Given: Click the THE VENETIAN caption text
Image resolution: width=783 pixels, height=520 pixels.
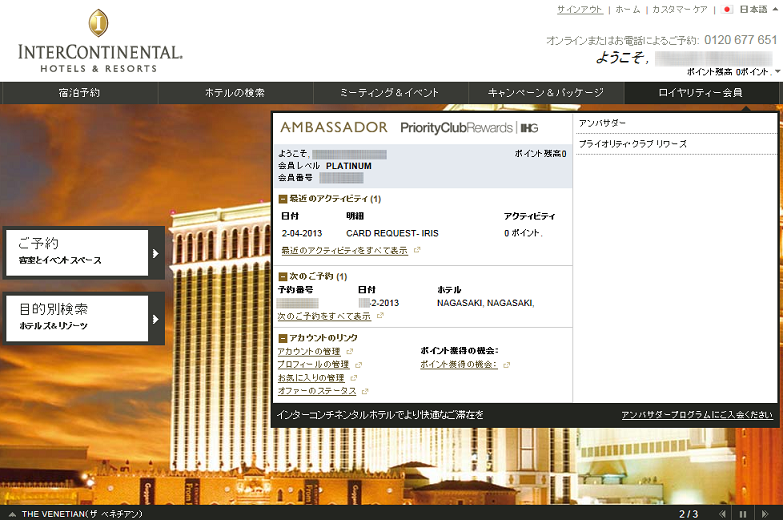Looking at the screenshot, I should coord(82,514).
